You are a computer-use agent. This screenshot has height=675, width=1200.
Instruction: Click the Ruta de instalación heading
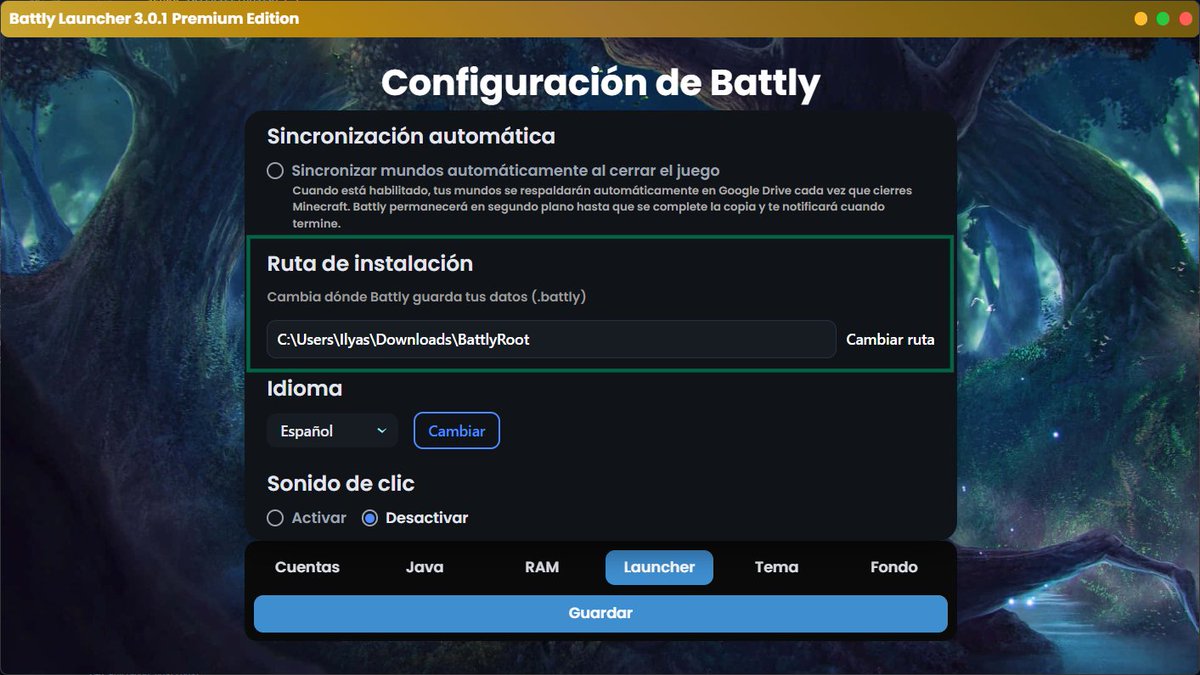[x=370, y=263]
